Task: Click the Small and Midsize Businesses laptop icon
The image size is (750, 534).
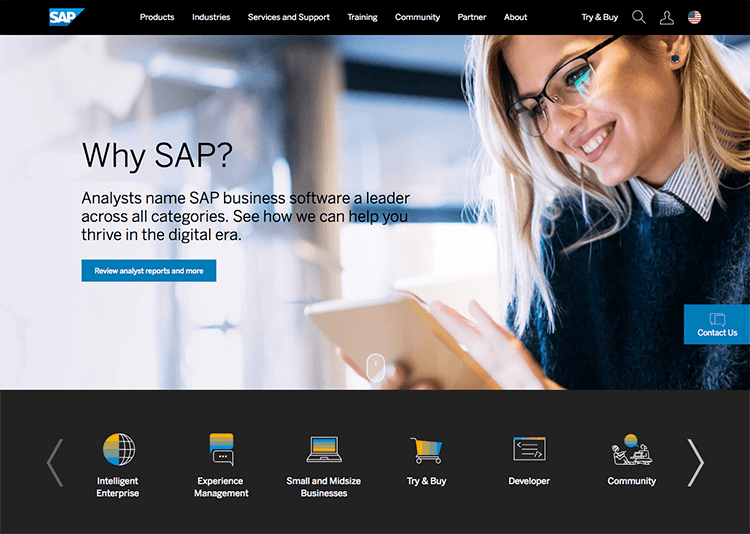Action: click(x=324, y=449)
